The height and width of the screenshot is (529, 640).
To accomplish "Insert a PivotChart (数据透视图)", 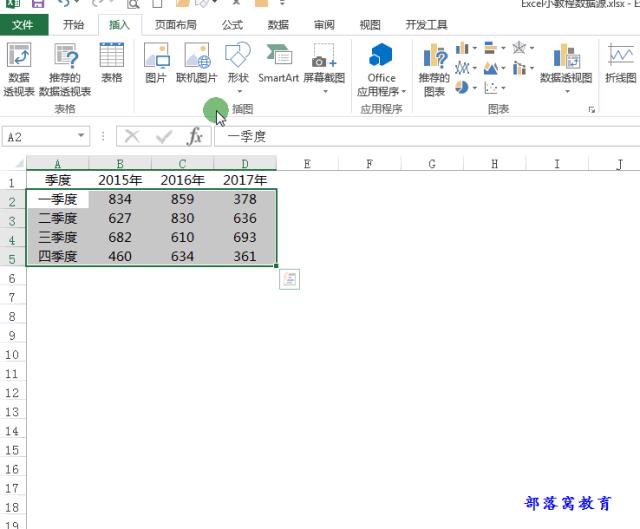I will 566,62.
